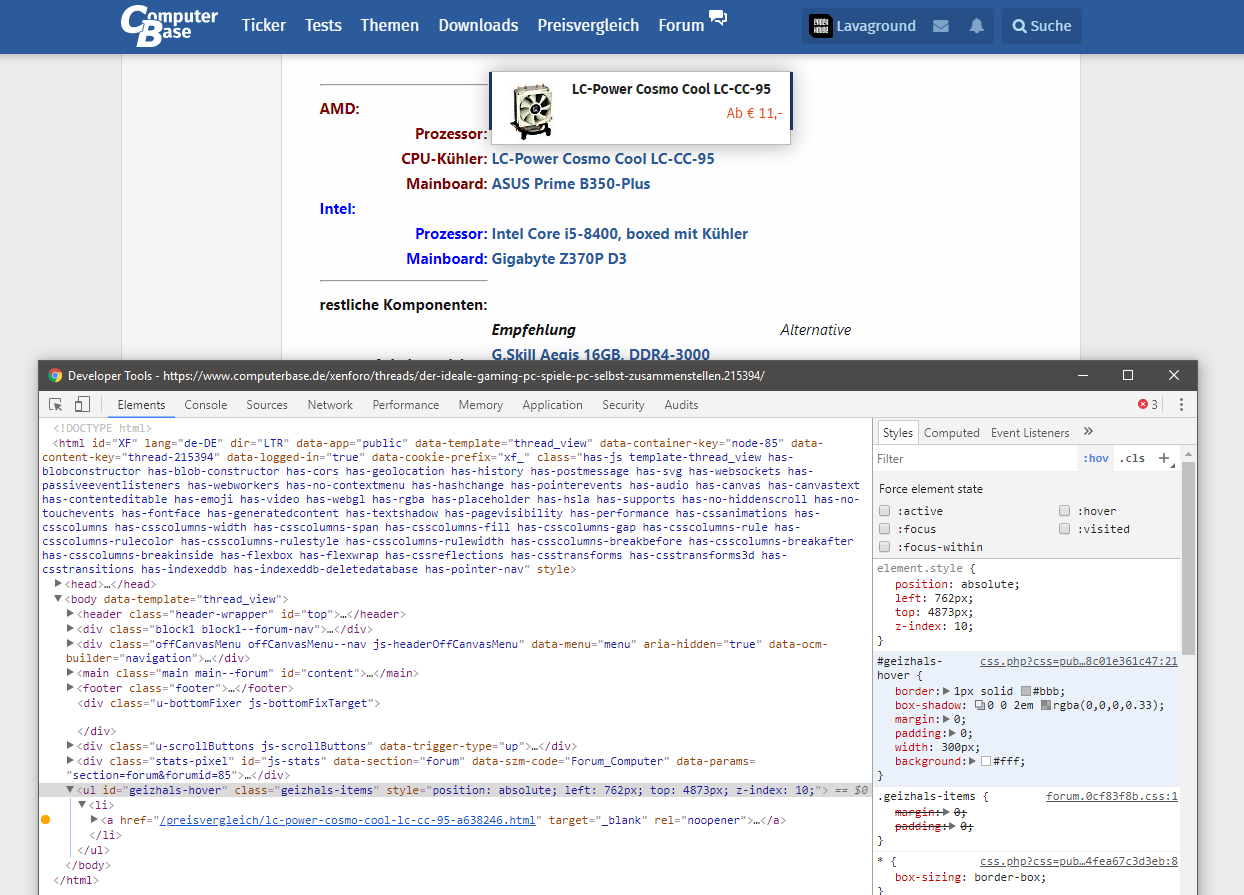Open the Ticker navigation link
The width and height of the screenshot is (1244, 895).
pyautogui.click(x=264, y=26)
